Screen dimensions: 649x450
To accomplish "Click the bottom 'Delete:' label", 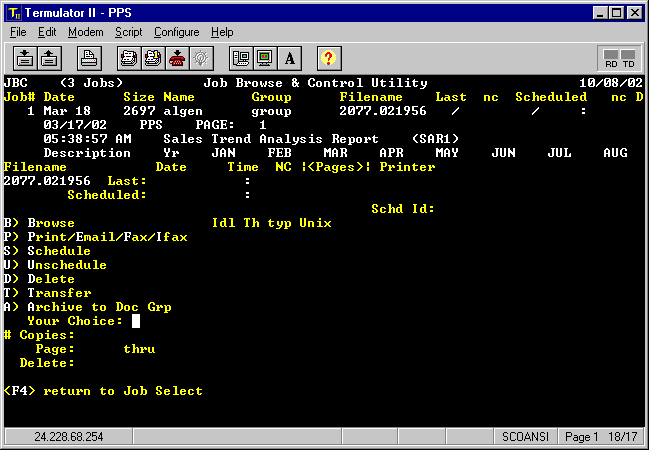I will [47, 363].
